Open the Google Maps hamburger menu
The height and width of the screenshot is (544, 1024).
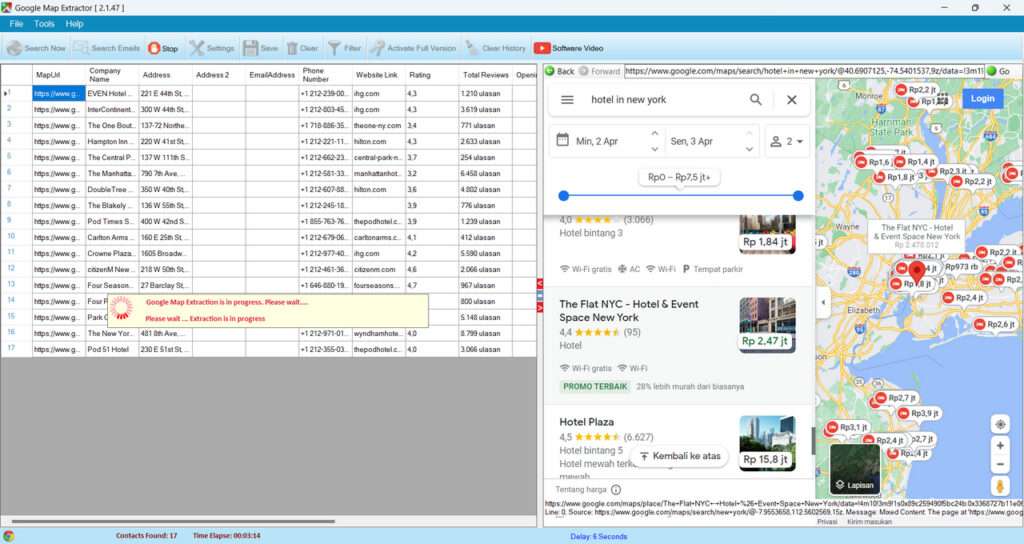567,100
